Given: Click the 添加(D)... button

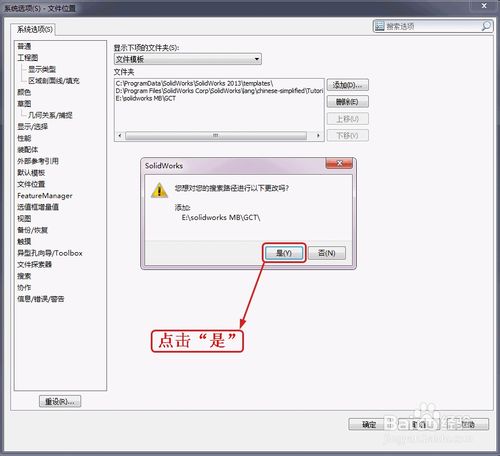Looking at the screenshot, I should tap(347, 85).
